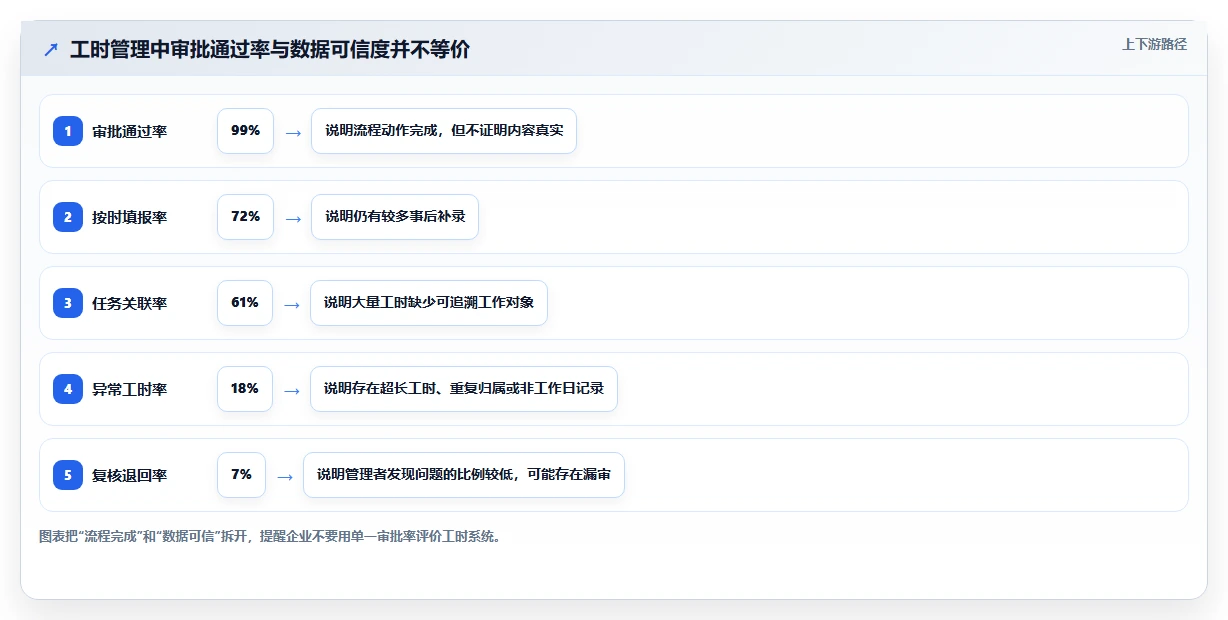Image resolution: width=1228 pixels, height=620 pixels.
Task: Click the 18% value chip
Action: 245,389
